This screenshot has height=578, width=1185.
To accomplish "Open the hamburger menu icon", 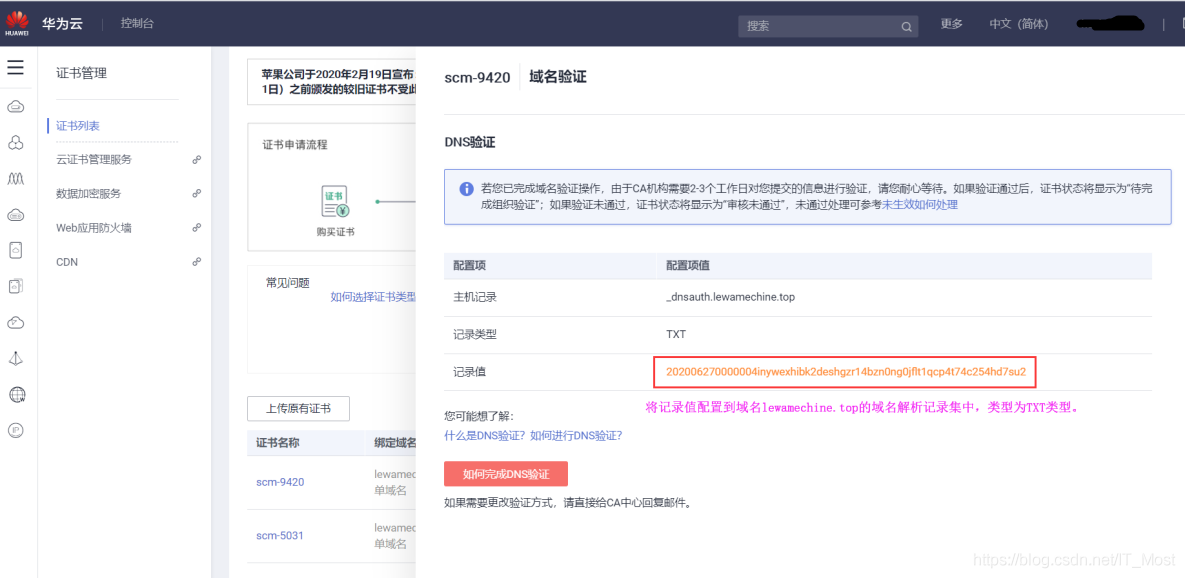I will (15, 68).
